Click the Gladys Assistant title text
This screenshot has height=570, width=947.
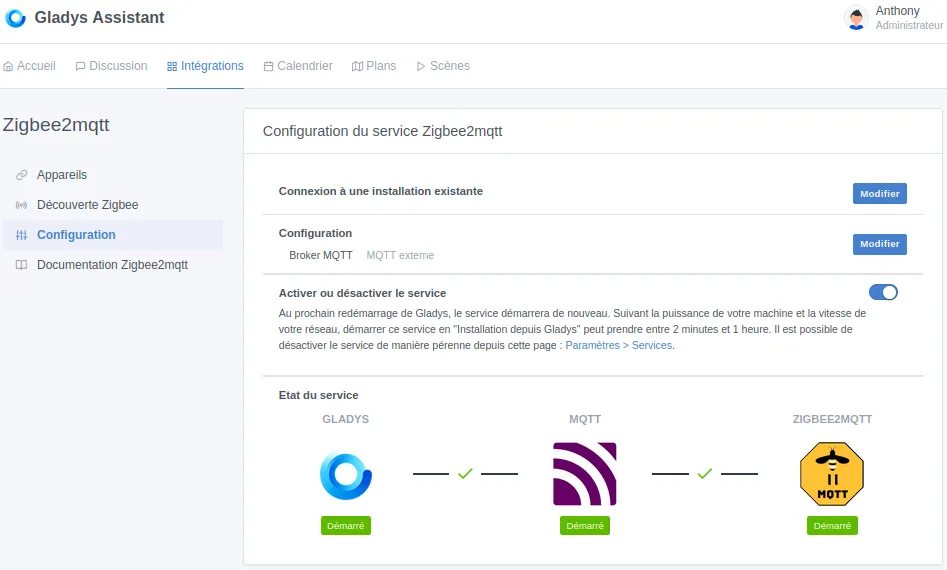pyautogui.click(x=99, y=18)
